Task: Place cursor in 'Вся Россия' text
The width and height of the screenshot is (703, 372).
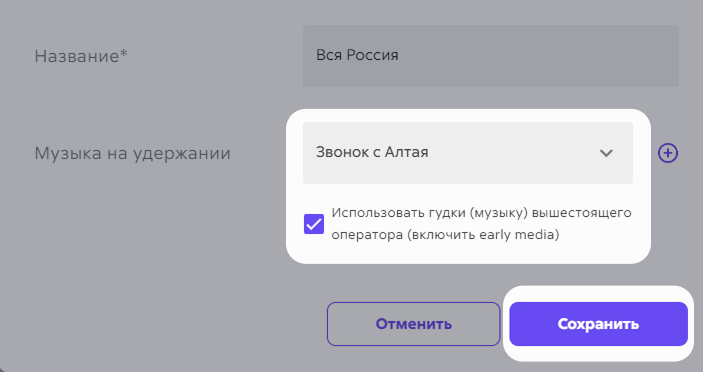Action: (x=357, y=55)
